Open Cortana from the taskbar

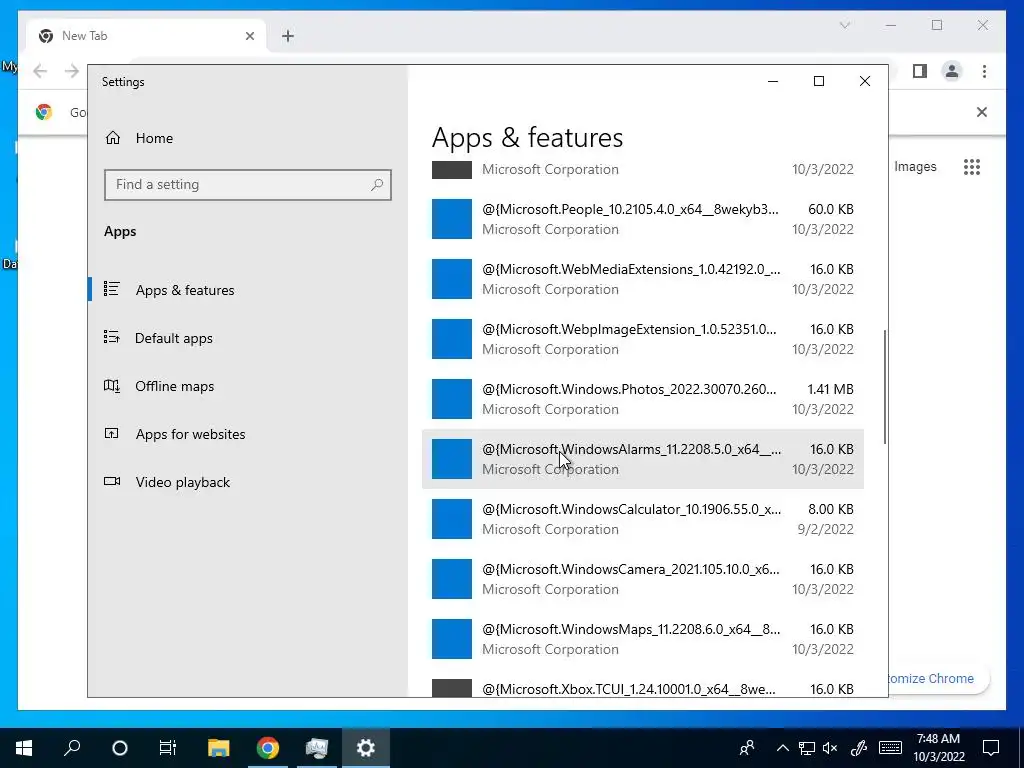click(120, 748)
